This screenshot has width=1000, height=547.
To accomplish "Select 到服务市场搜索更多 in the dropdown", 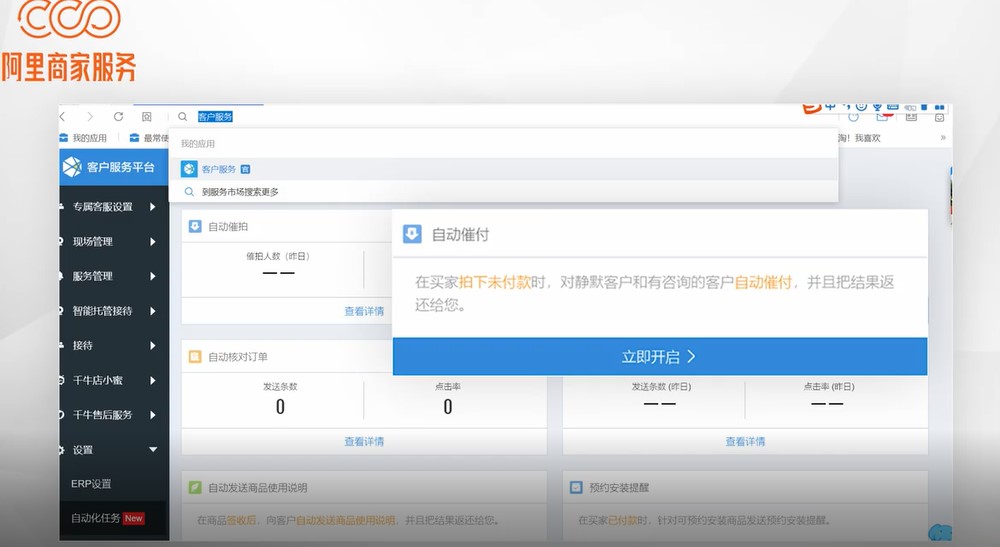I will (x=240, y=192).
